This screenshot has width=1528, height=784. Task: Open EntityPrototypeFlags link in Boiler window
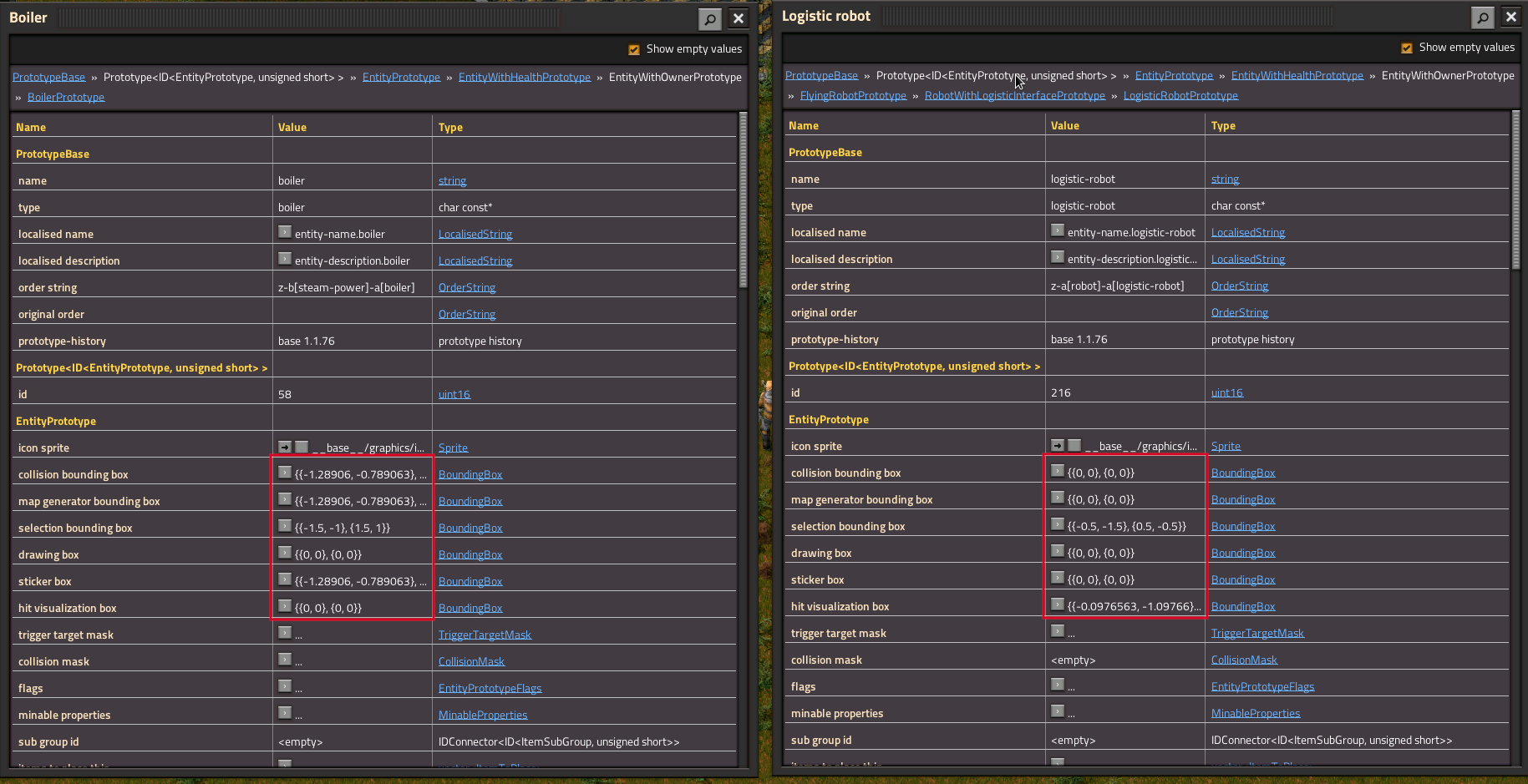(490, 688)
